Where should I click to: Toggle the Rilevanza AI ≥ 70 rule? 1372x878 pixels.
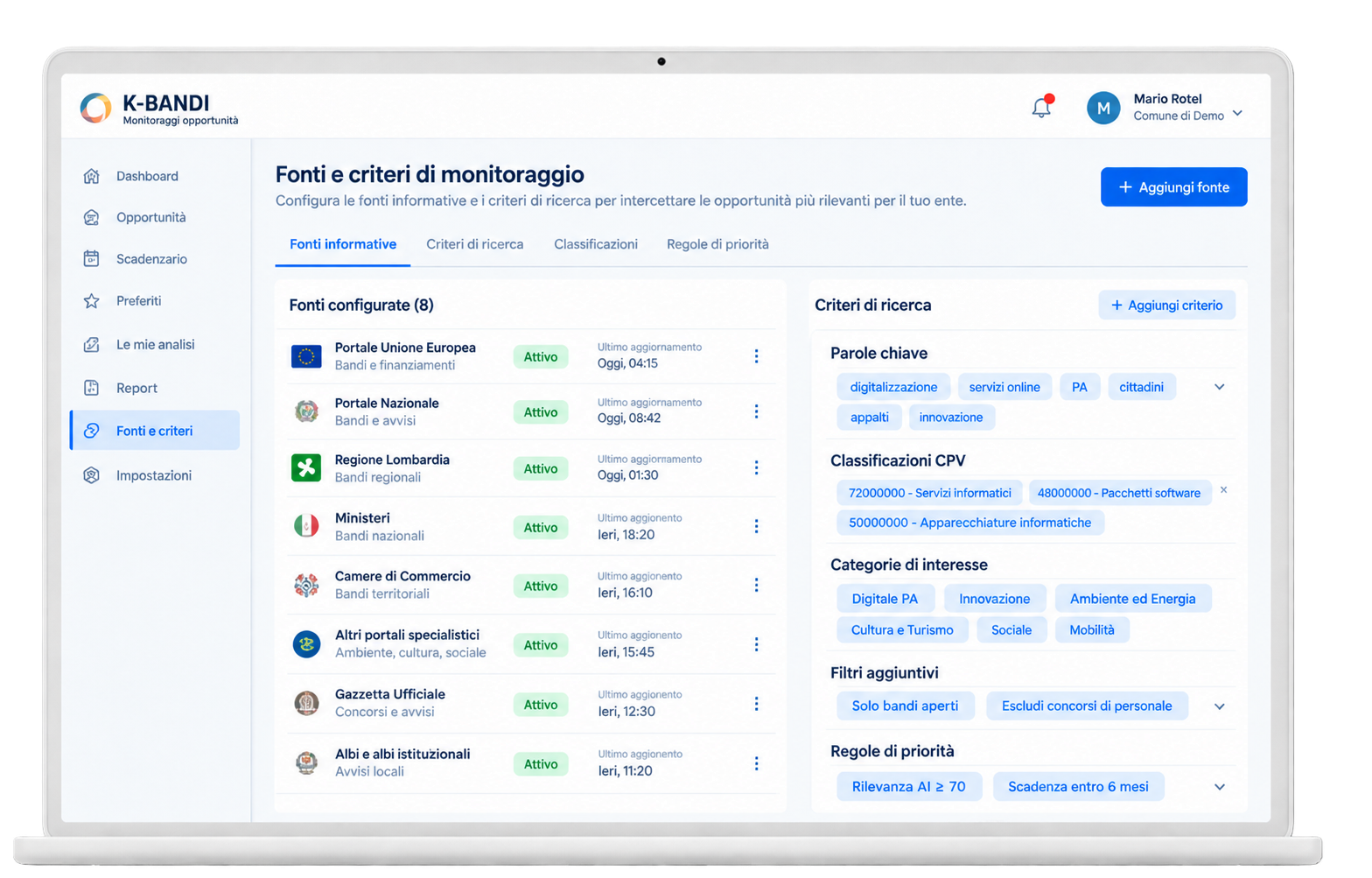[x=909, y=787]
